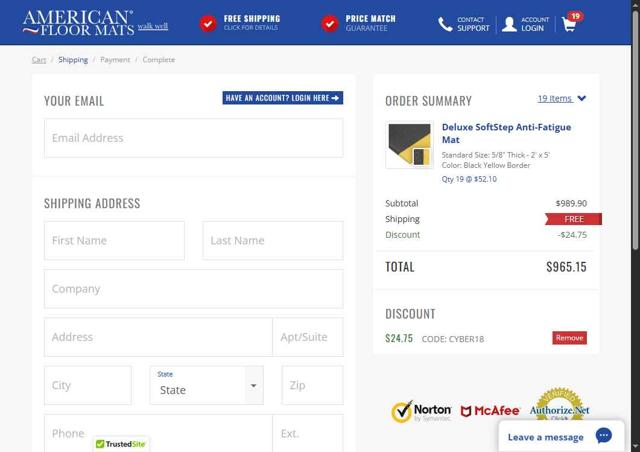640x452 pixels.
Task: Click the Contact Support phone icon
Action: point(445,24)
